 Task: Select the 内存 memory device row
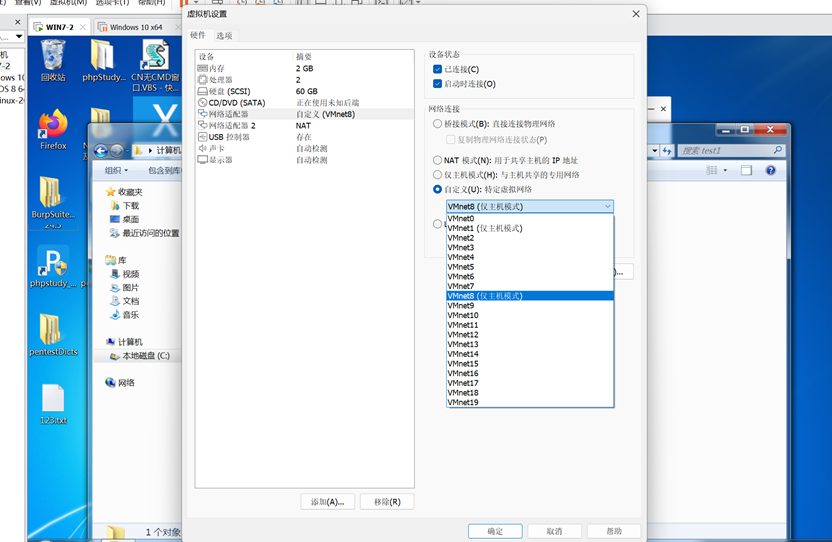point(304,68)
